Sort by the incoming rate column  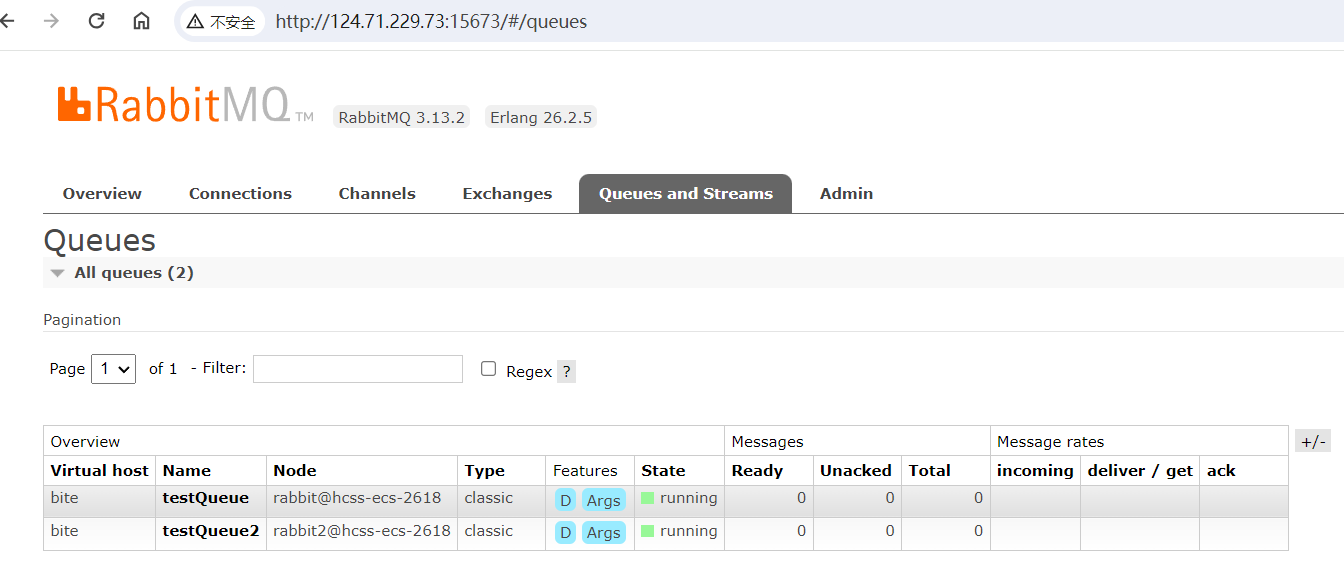point(1035,471)
